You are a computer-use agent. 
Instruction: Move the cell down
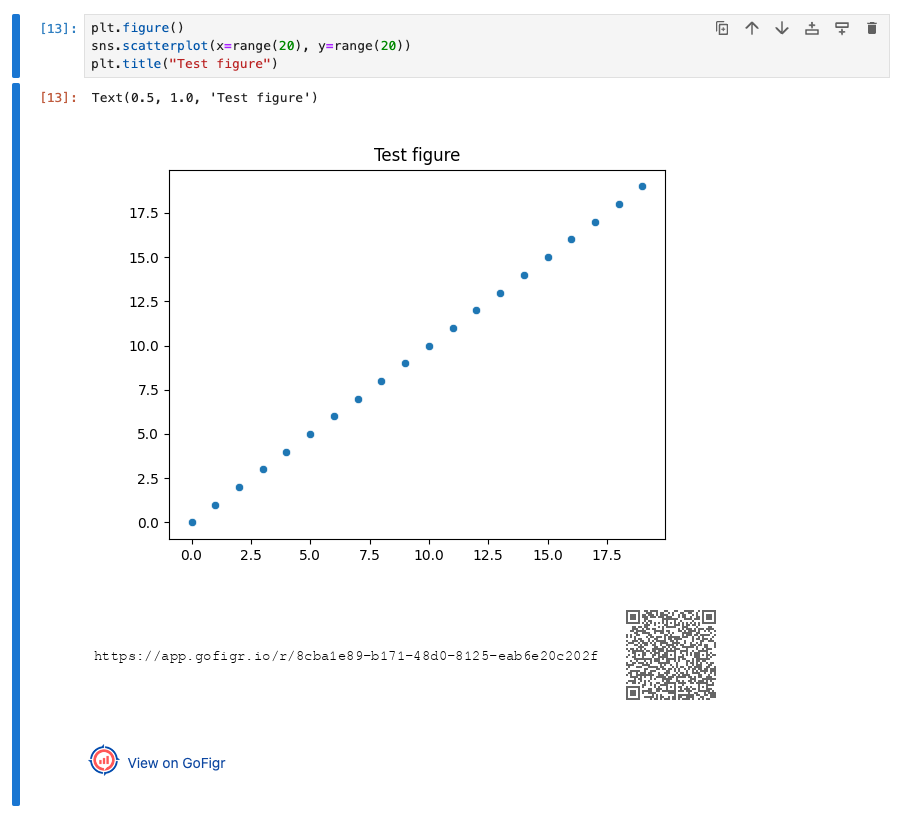point(781,28)
